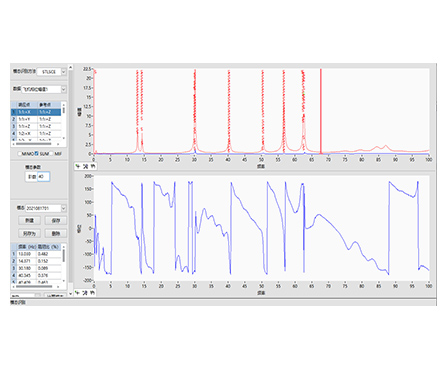Click the up arrow of the left panel scrollbar
Image resolution: width=446 pixels, height=369 pixels.
click(x=70, y=67)
